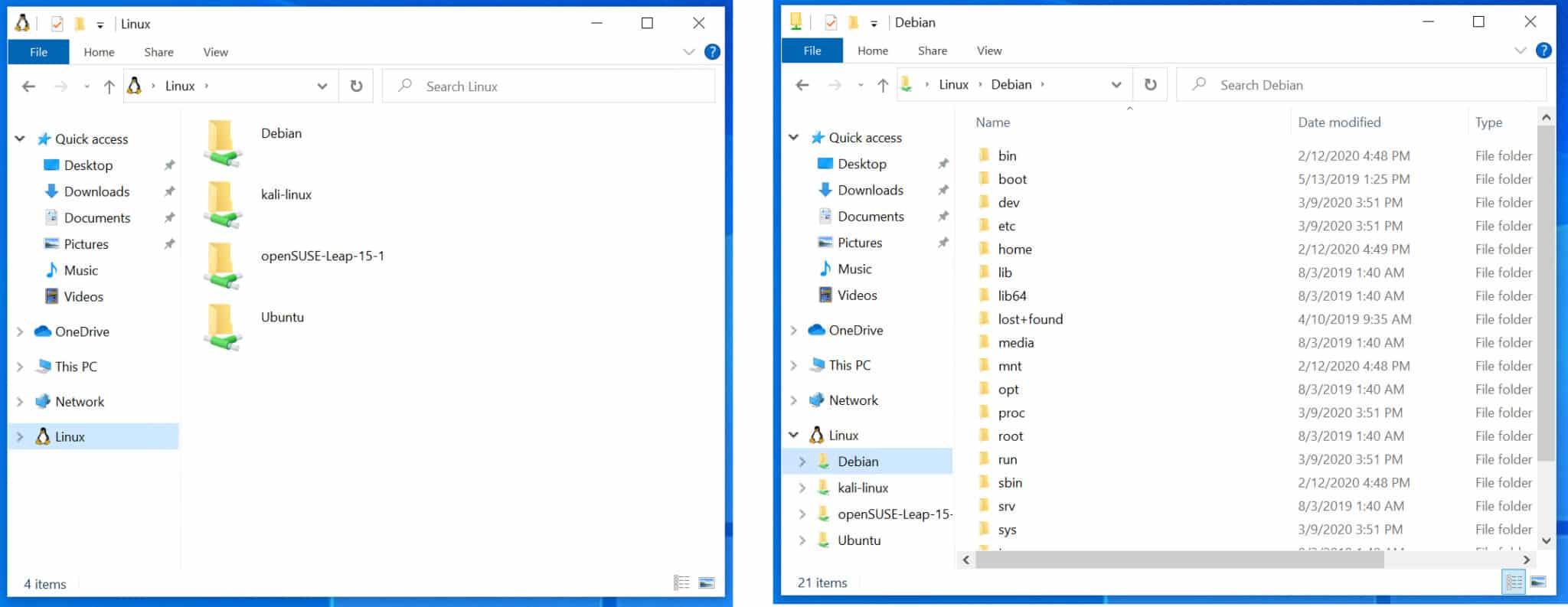Select Linux node in Linux window sidebar

93,436
